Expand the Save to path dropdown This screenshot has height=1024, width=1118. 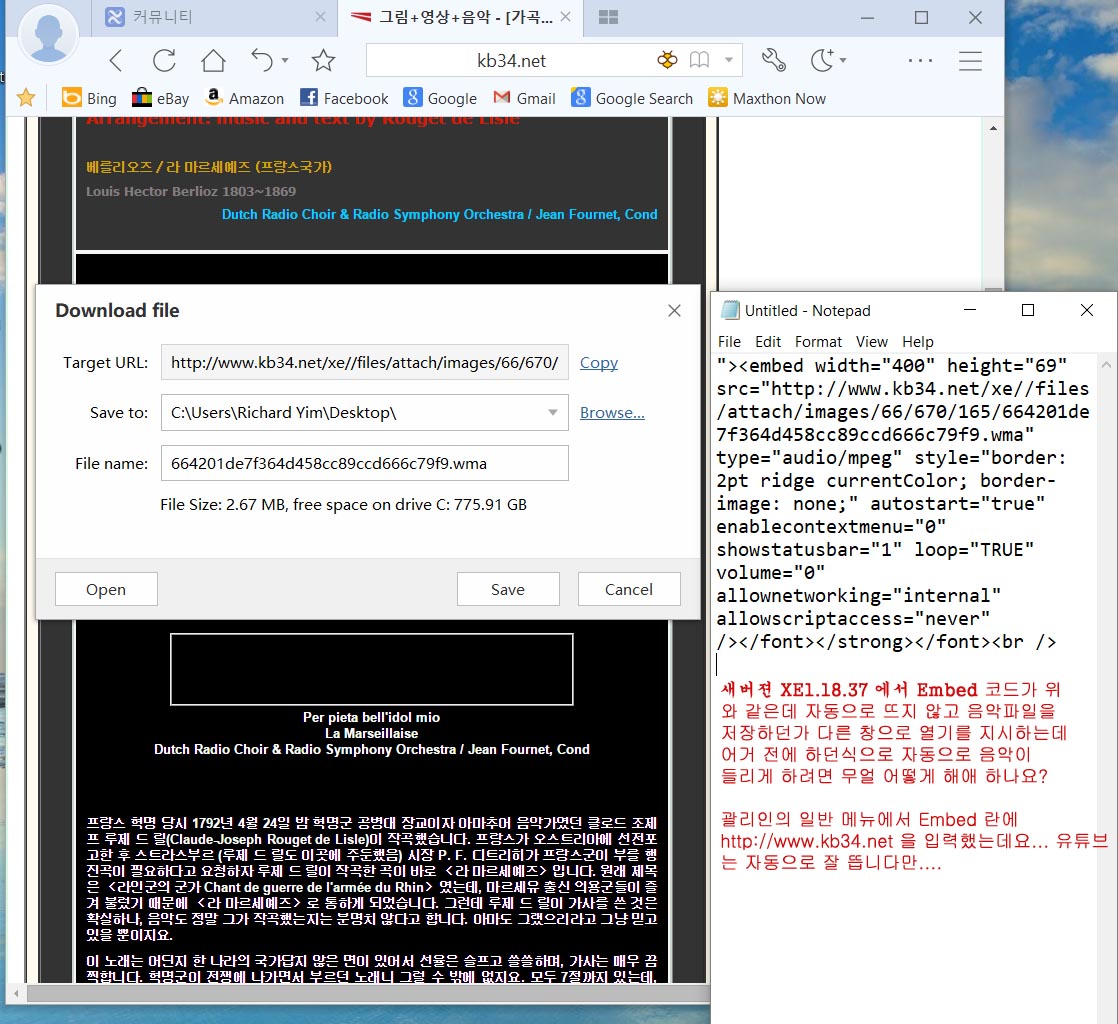[x=553, y=412]
